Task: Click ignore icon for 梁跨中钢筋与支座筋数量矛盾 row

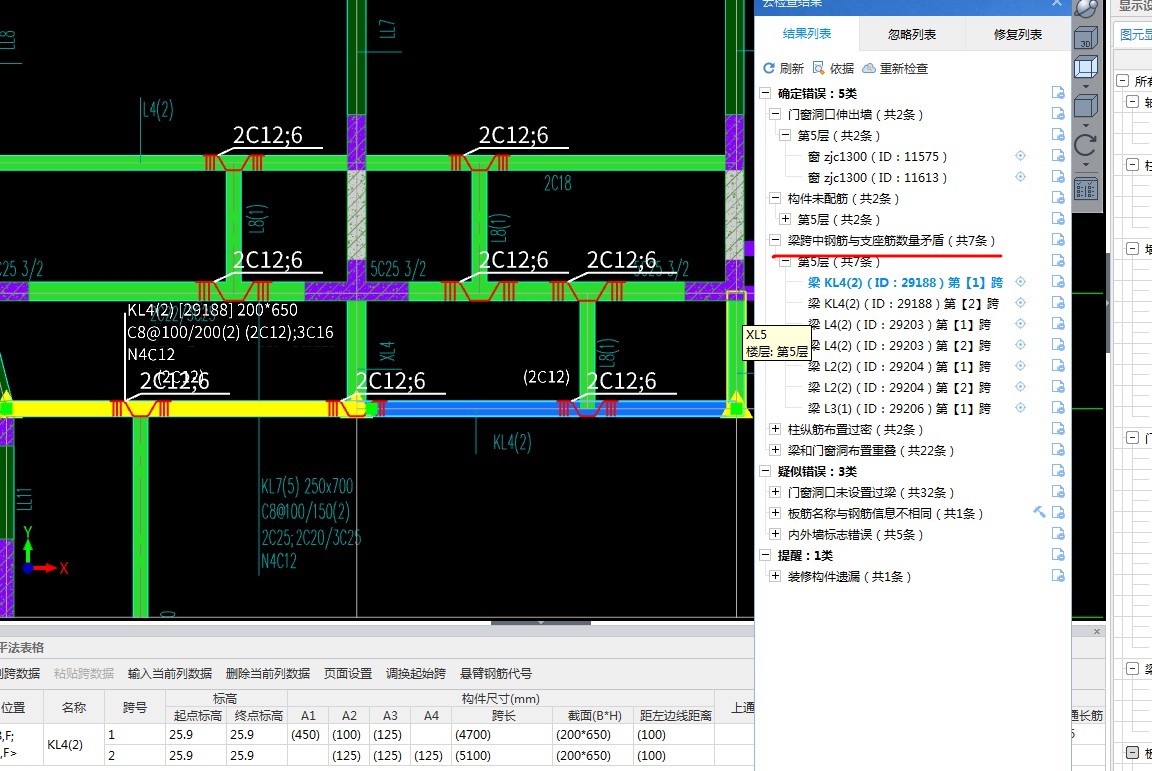Action: pos(1058,240)
